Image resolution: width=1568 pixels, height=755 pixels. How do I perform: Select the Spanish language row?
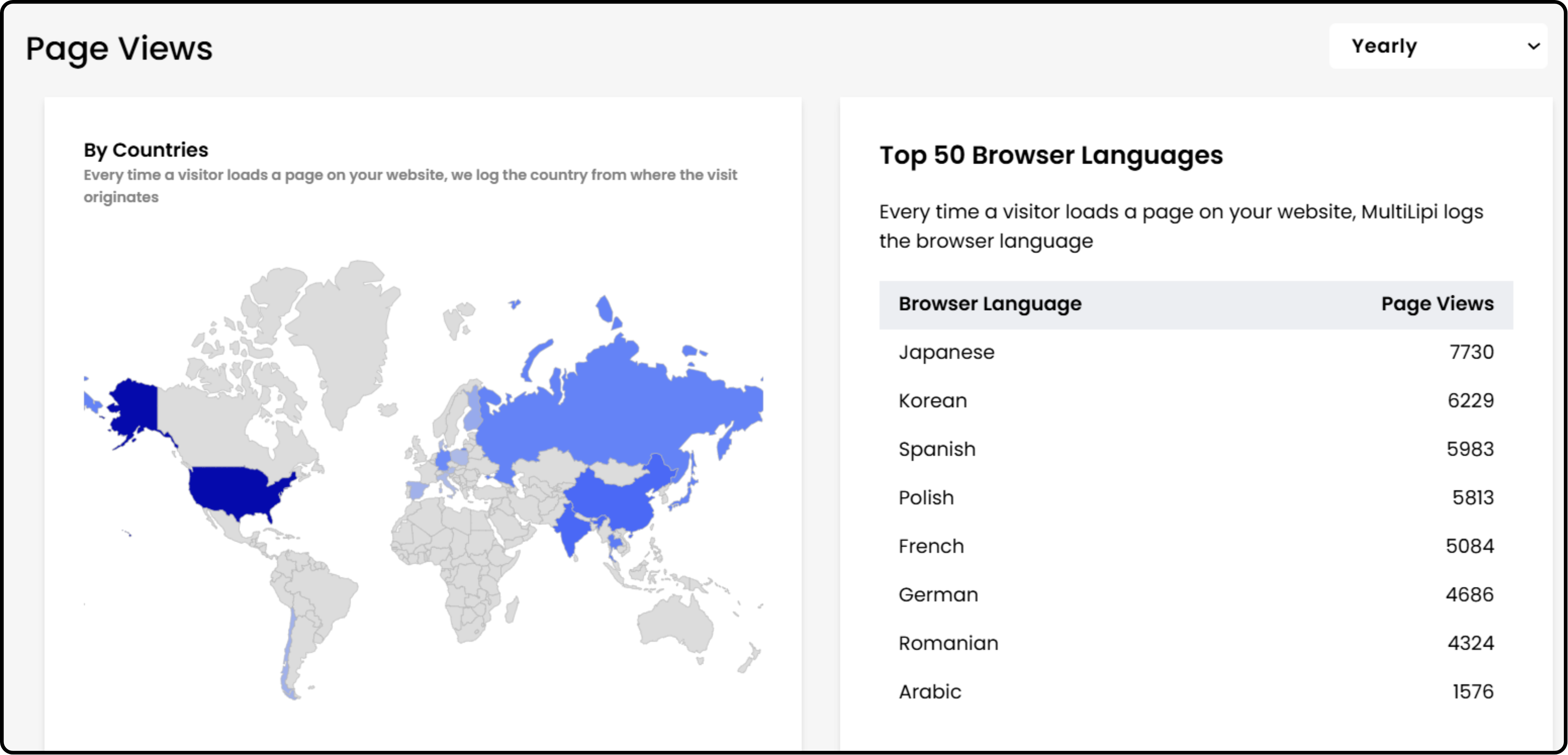coord(1196,449)
